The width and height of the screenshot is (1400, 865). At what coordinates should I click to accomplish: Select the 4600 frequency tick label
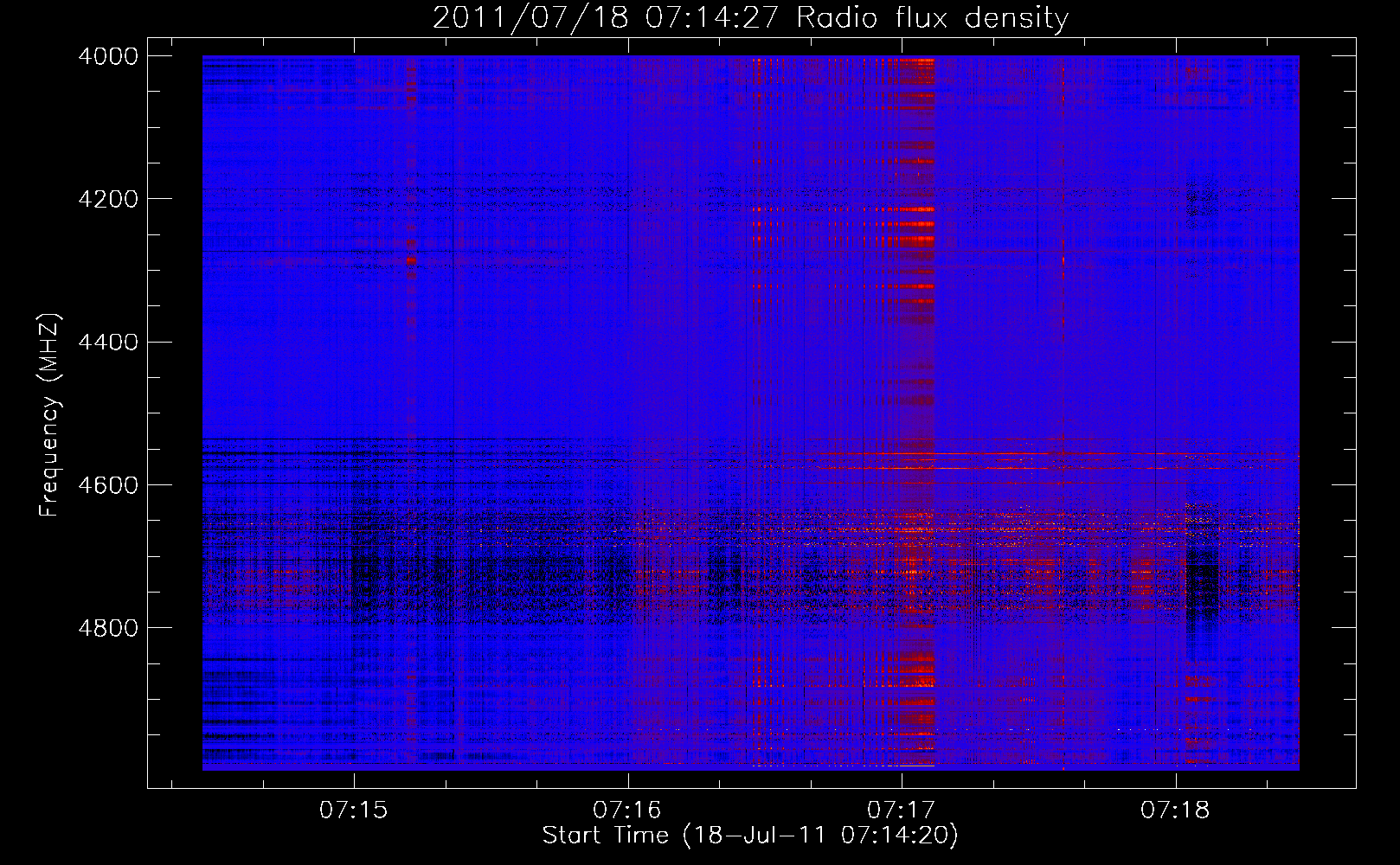coord(108,485)
